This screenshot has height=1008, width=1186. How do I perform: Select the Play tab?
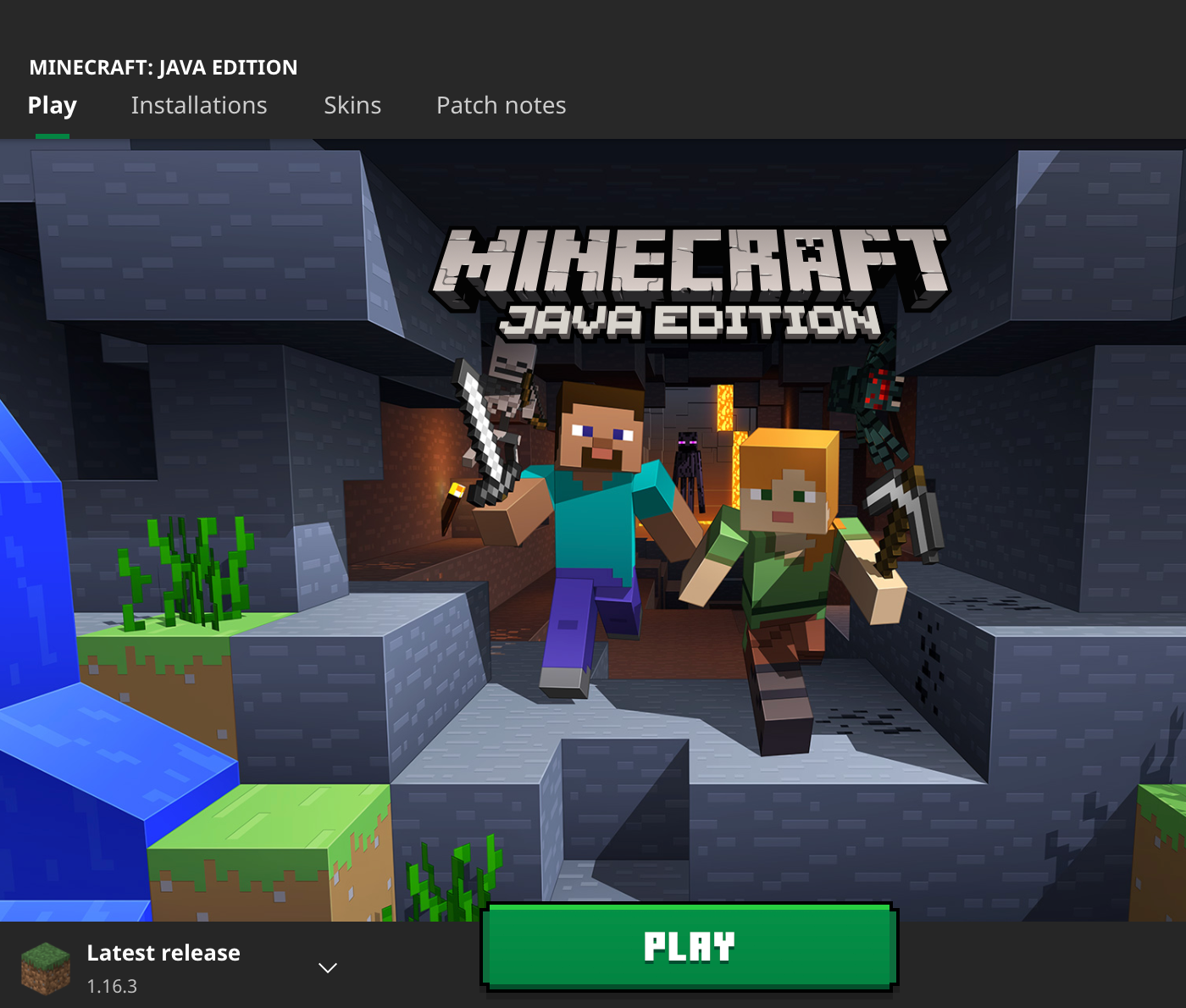click(x=53, y=106)
